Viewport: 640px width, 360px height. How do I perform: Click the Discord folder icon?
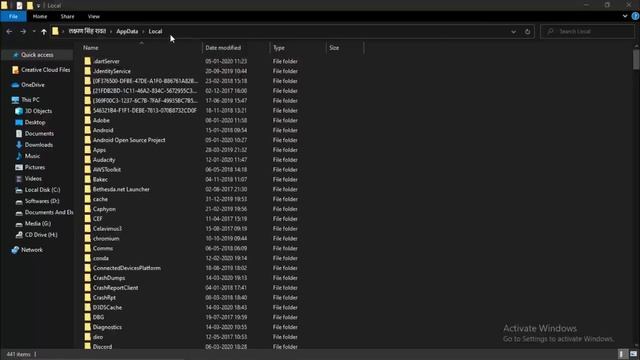(x=88, y=346)
